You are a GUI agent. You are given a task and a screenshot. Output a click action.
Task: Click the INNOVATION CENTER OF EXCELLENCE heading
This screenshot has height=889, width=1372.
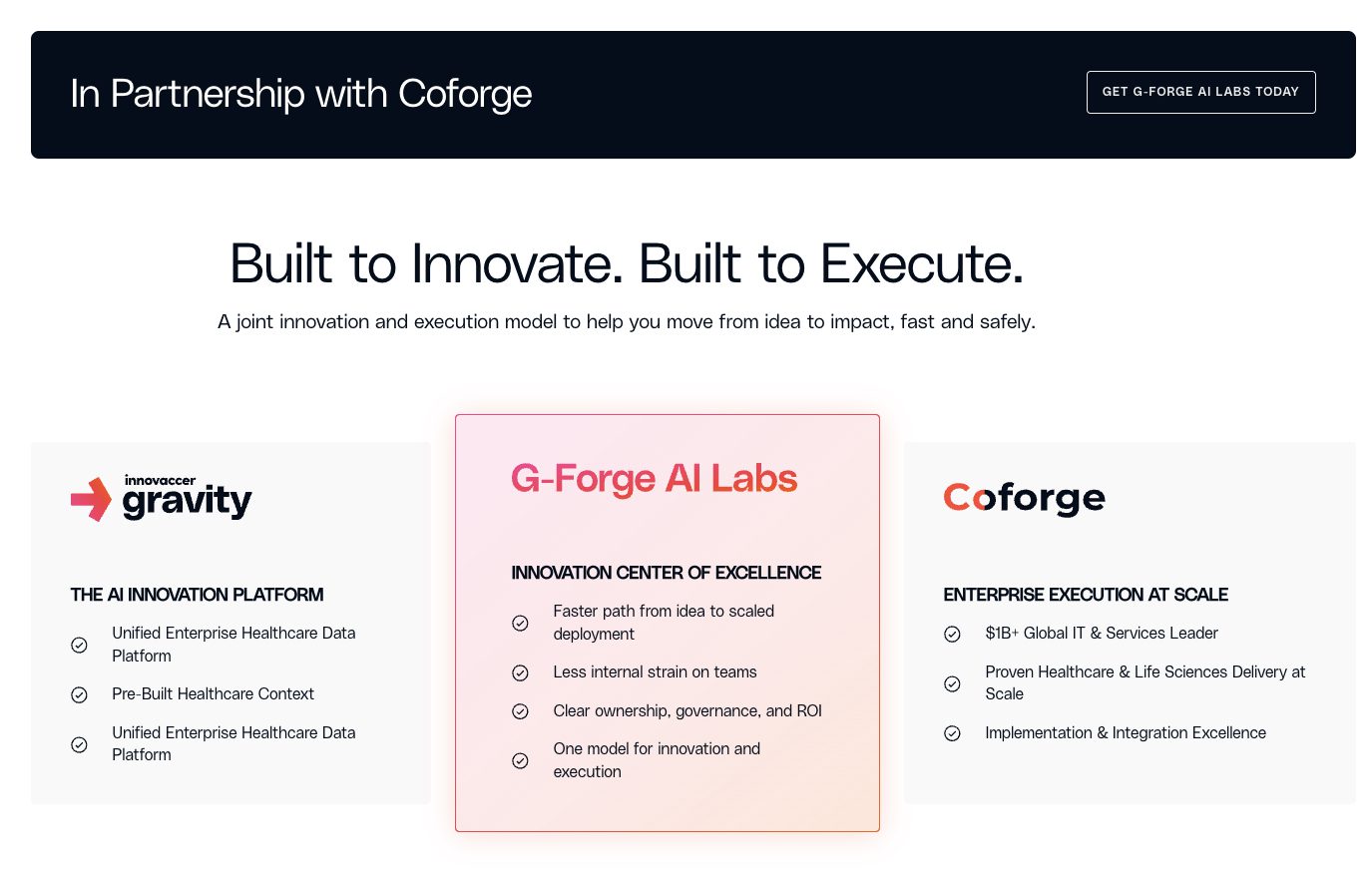click(x=666, y=573)
